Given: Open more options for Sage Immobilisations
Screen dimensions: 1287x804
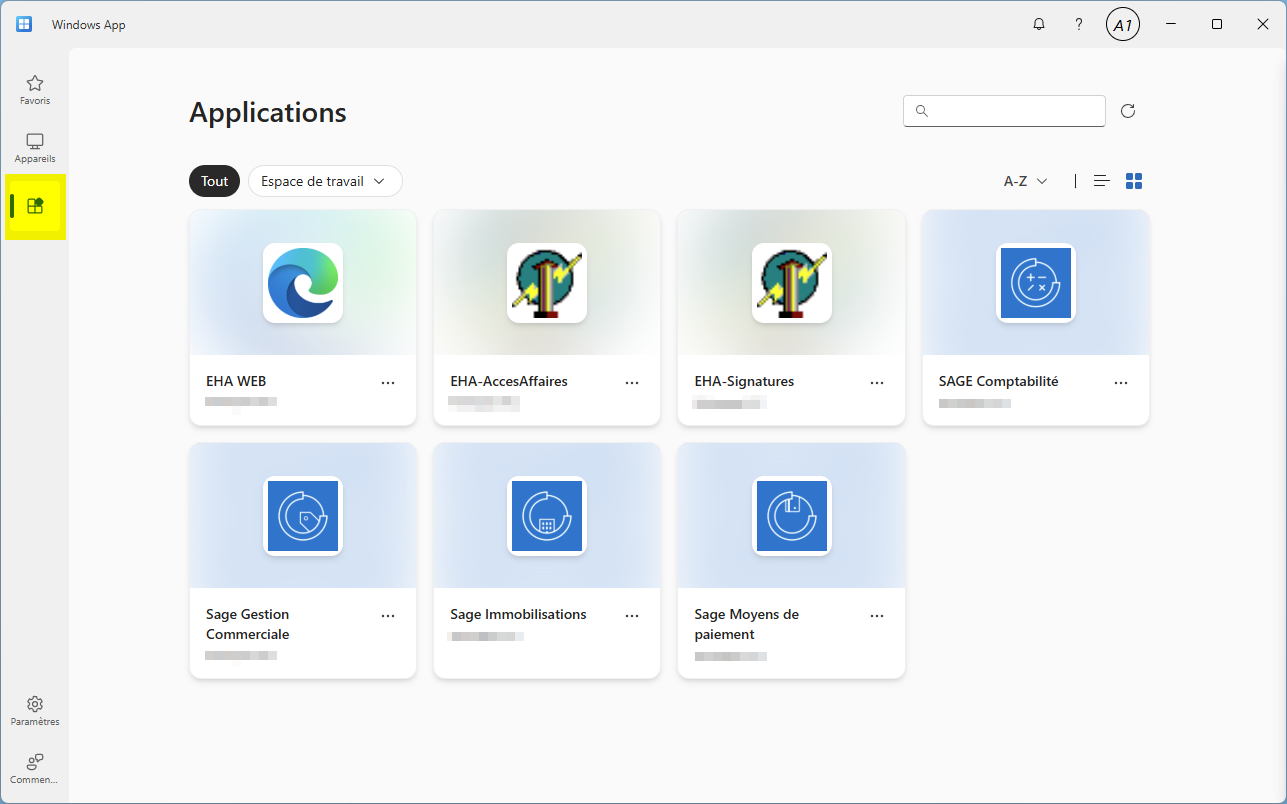Looking at the screenshot, I should 632,615.
